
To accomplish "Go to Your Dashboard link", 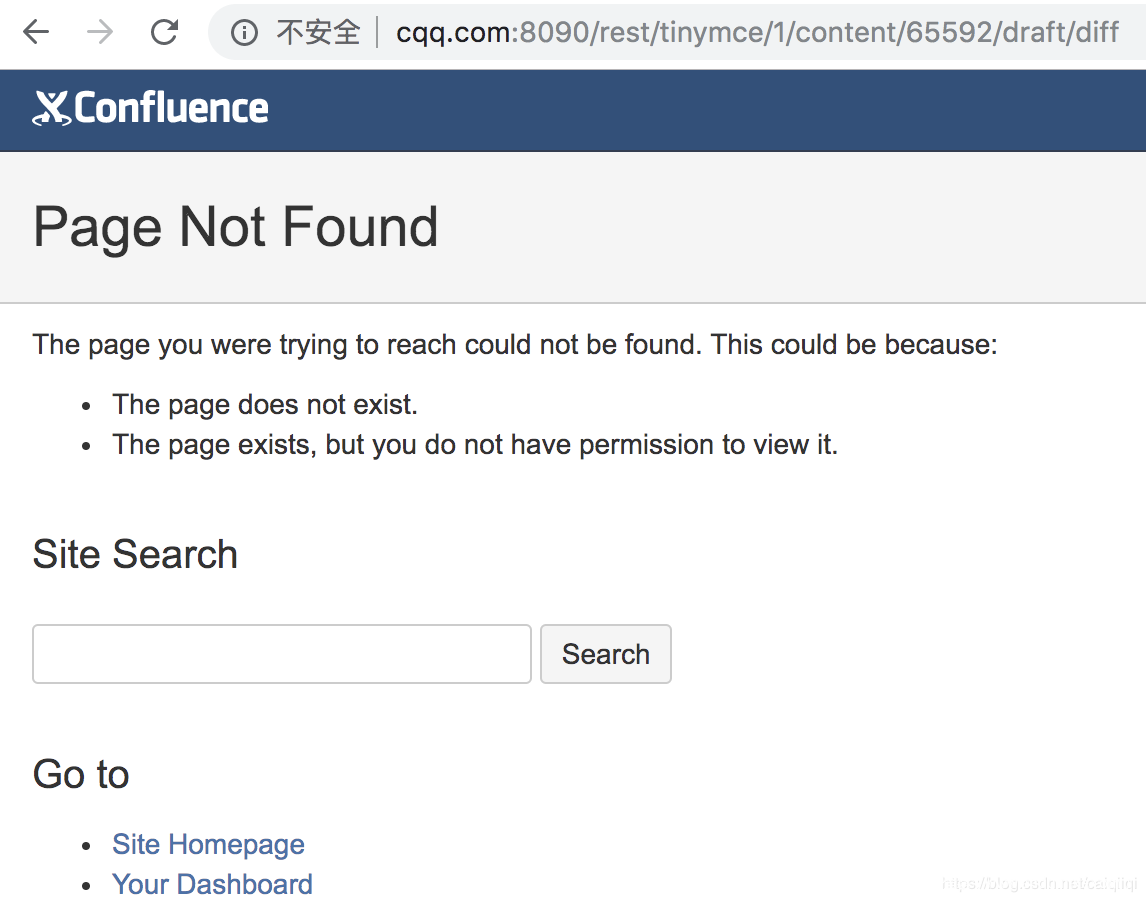I will tap(212, 884).
